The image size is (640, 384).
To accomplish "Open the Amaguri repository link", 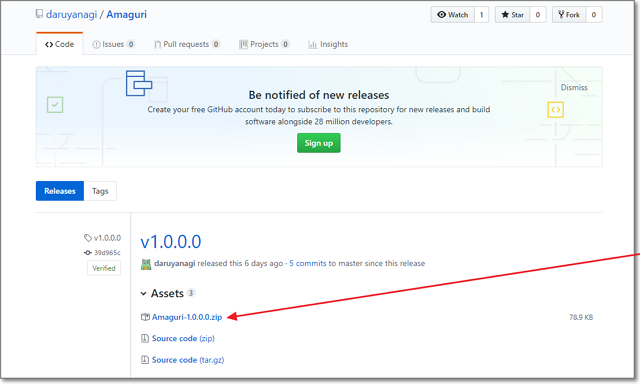I will [x=127, y=15].
